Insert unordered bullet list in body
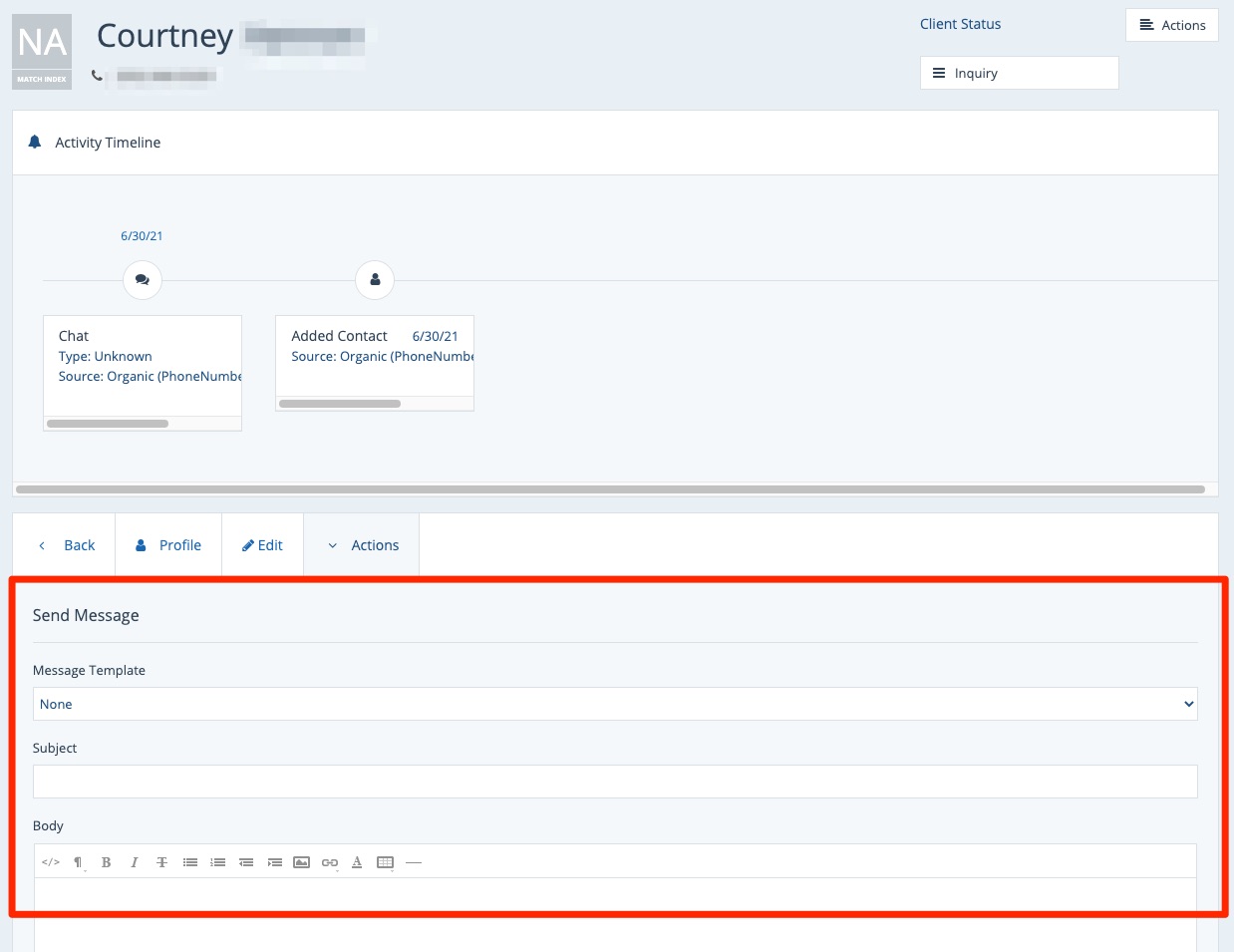Image resolution: width=1234 pixels, height=952 pixels. click(x=189, y=862)
